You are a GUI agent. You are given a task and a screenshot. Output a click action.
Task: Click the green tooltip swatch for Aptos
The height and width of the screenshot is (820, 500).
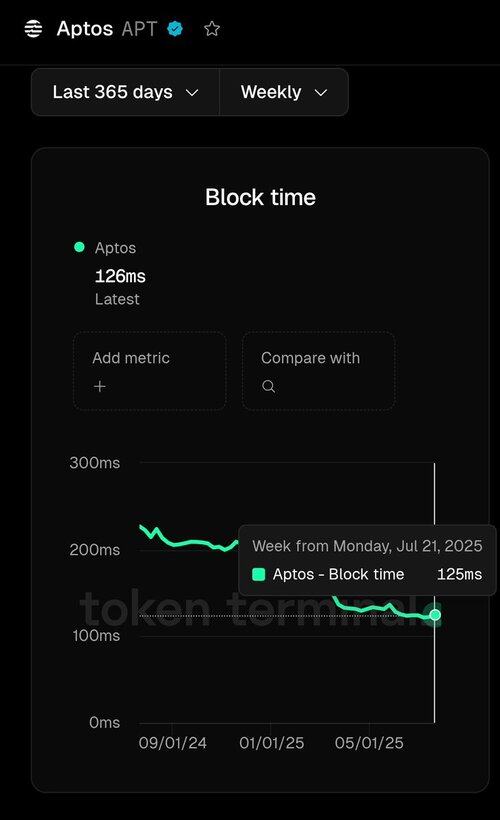[258, 574]
